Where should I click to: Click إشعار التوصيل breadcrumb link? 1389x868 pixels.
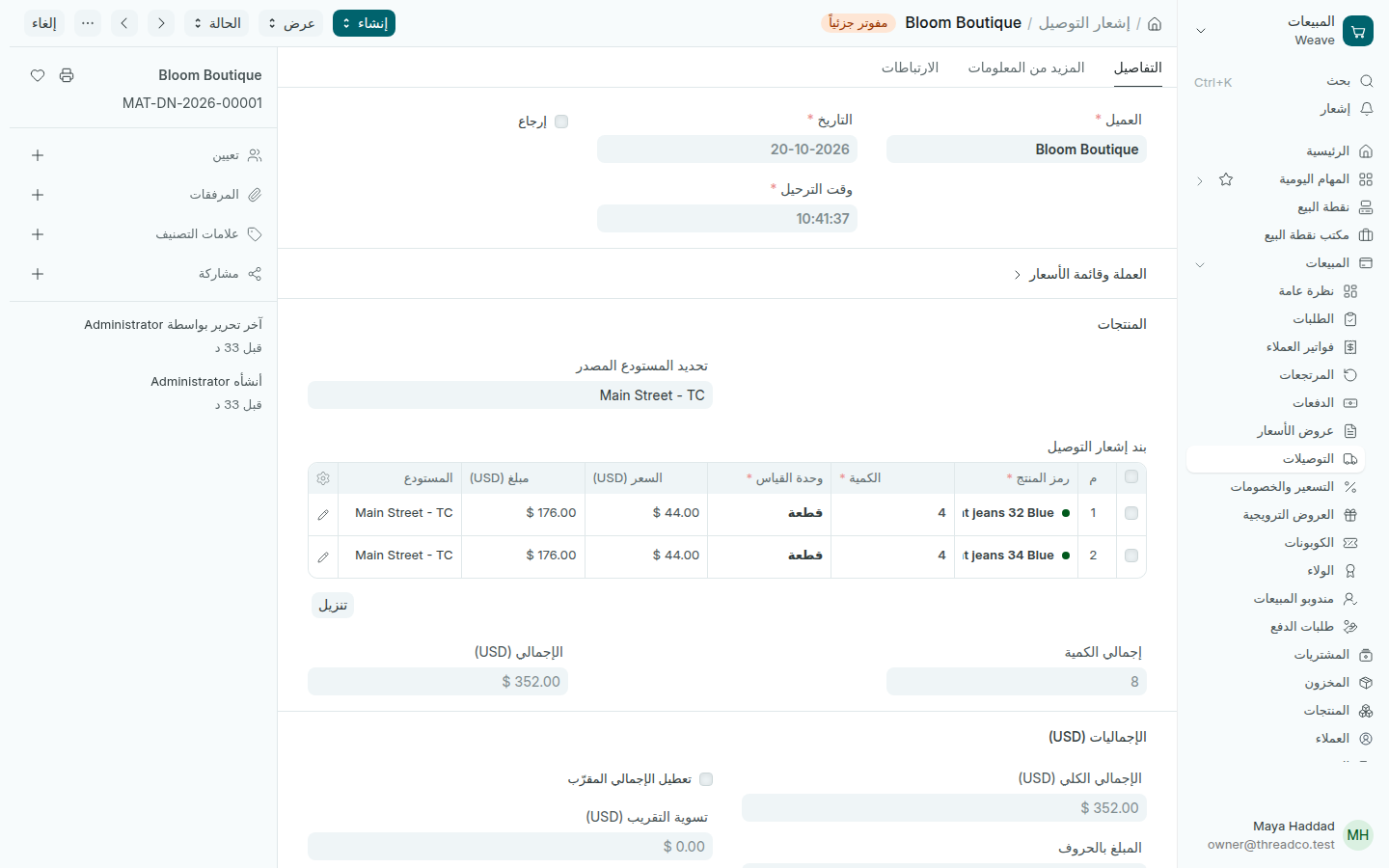click(x=1084, y=23)
